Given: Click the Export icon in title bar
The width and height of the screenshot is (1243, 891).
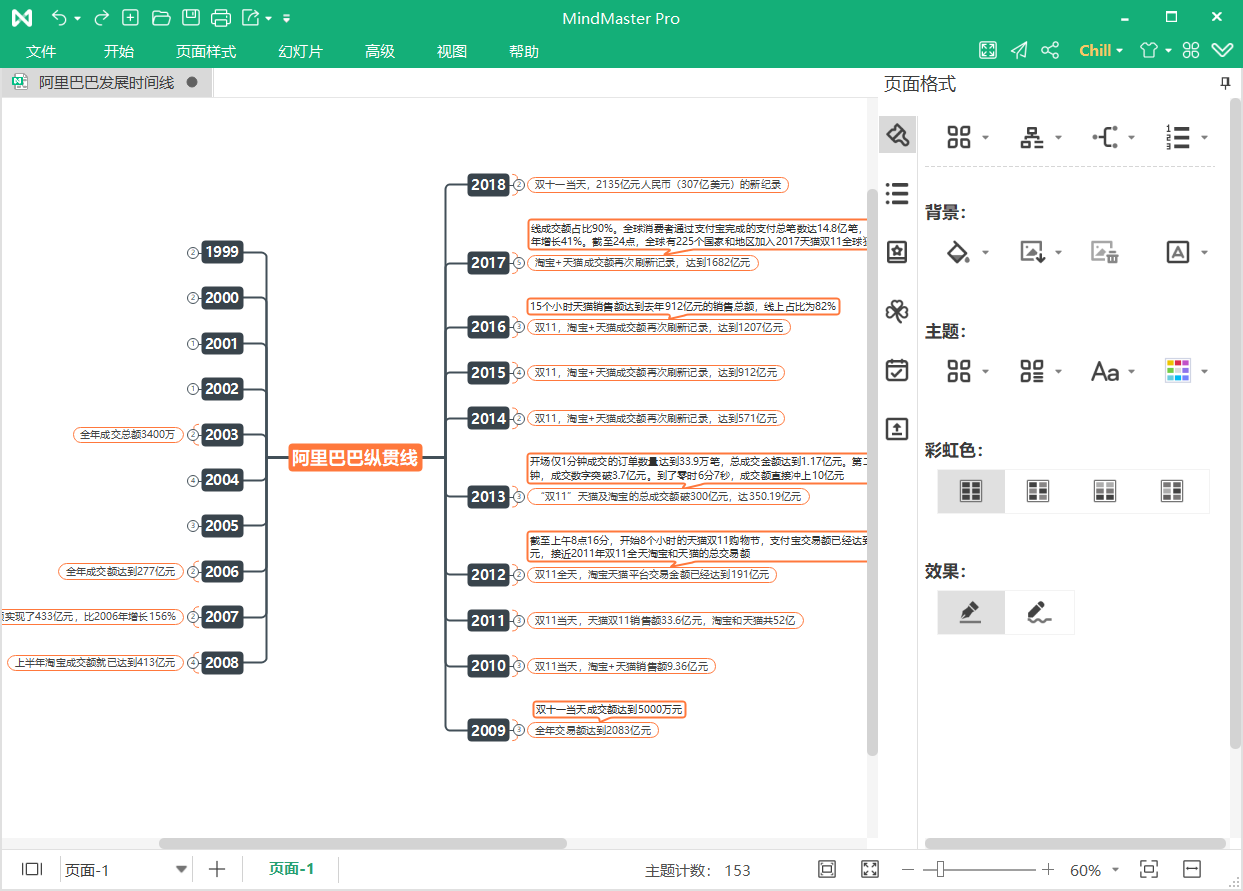Looking at the screenshot, I should tap(251, 18).
